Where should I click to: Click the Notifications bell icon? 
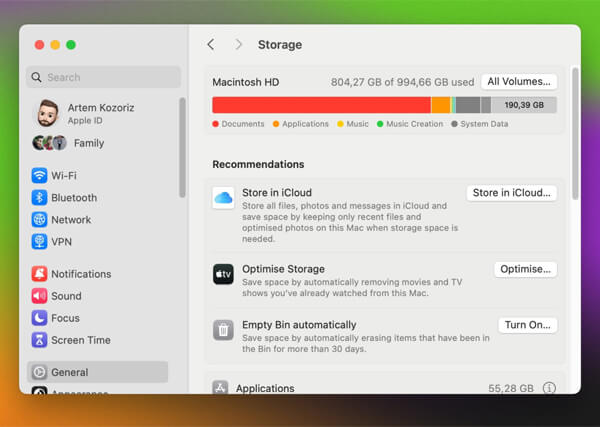click(x=39, y=274)
